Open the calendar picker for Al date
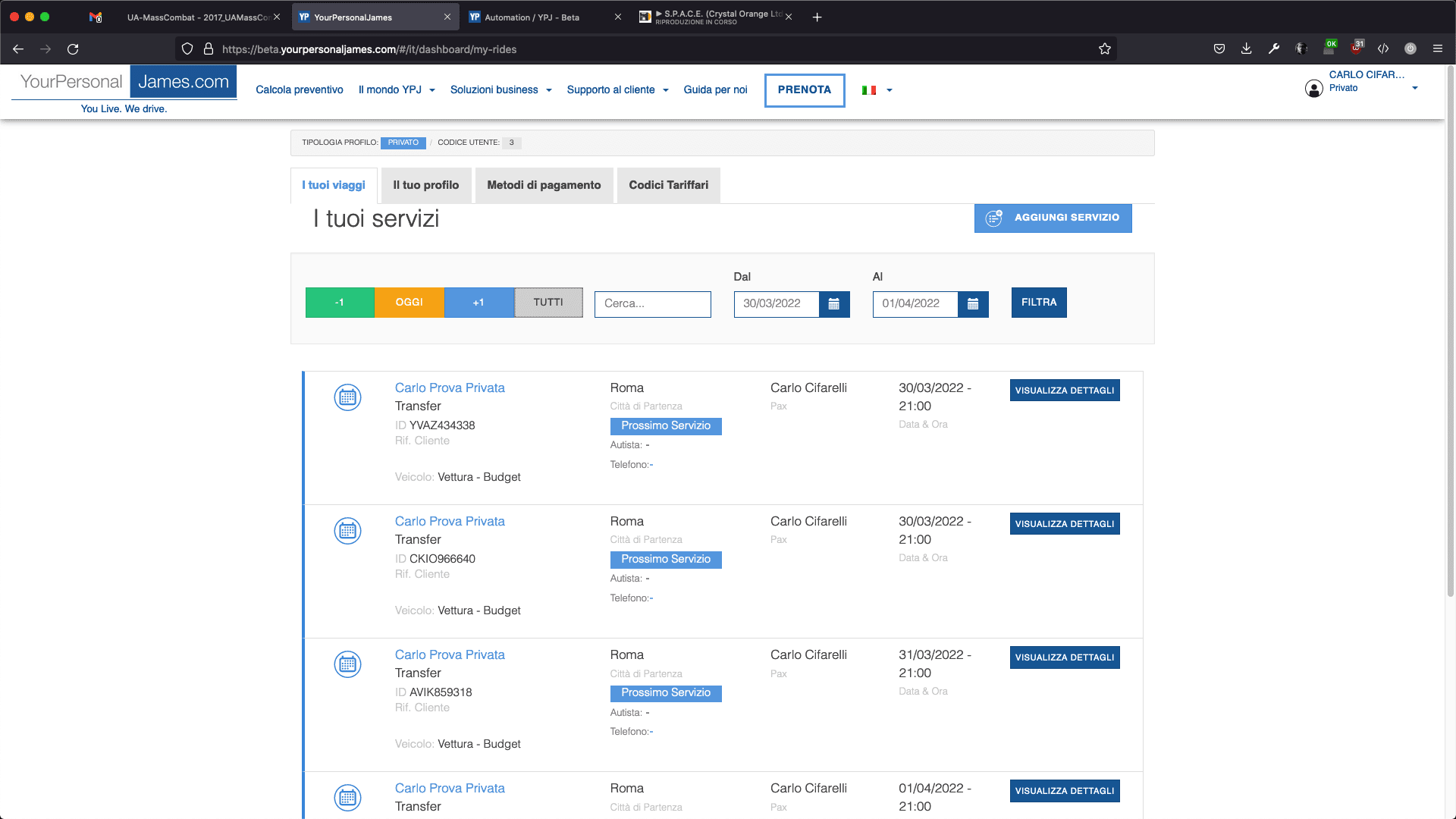The image size is (1456, 819). pyautogui.click(x=973, y=304)
